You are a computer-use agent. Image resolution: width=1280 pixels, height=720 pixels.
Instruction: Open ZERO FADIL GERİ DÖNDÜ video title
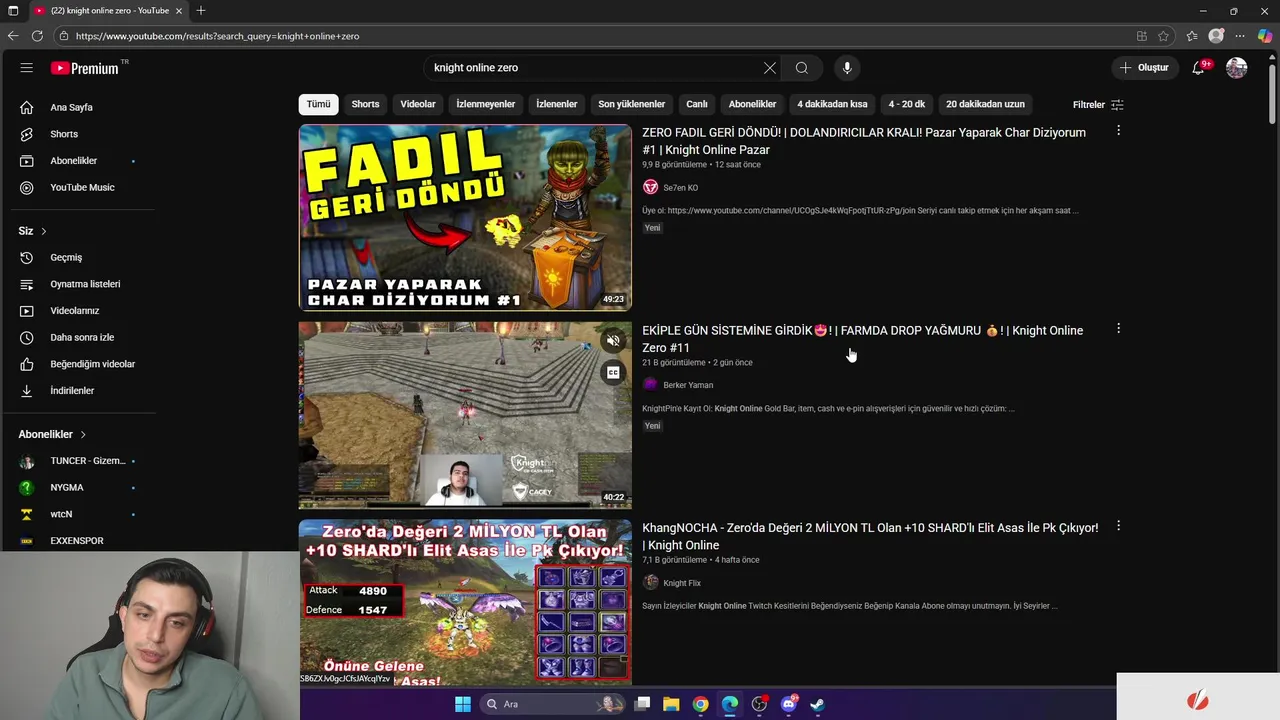pyautogui.click(x=864, y=141)
